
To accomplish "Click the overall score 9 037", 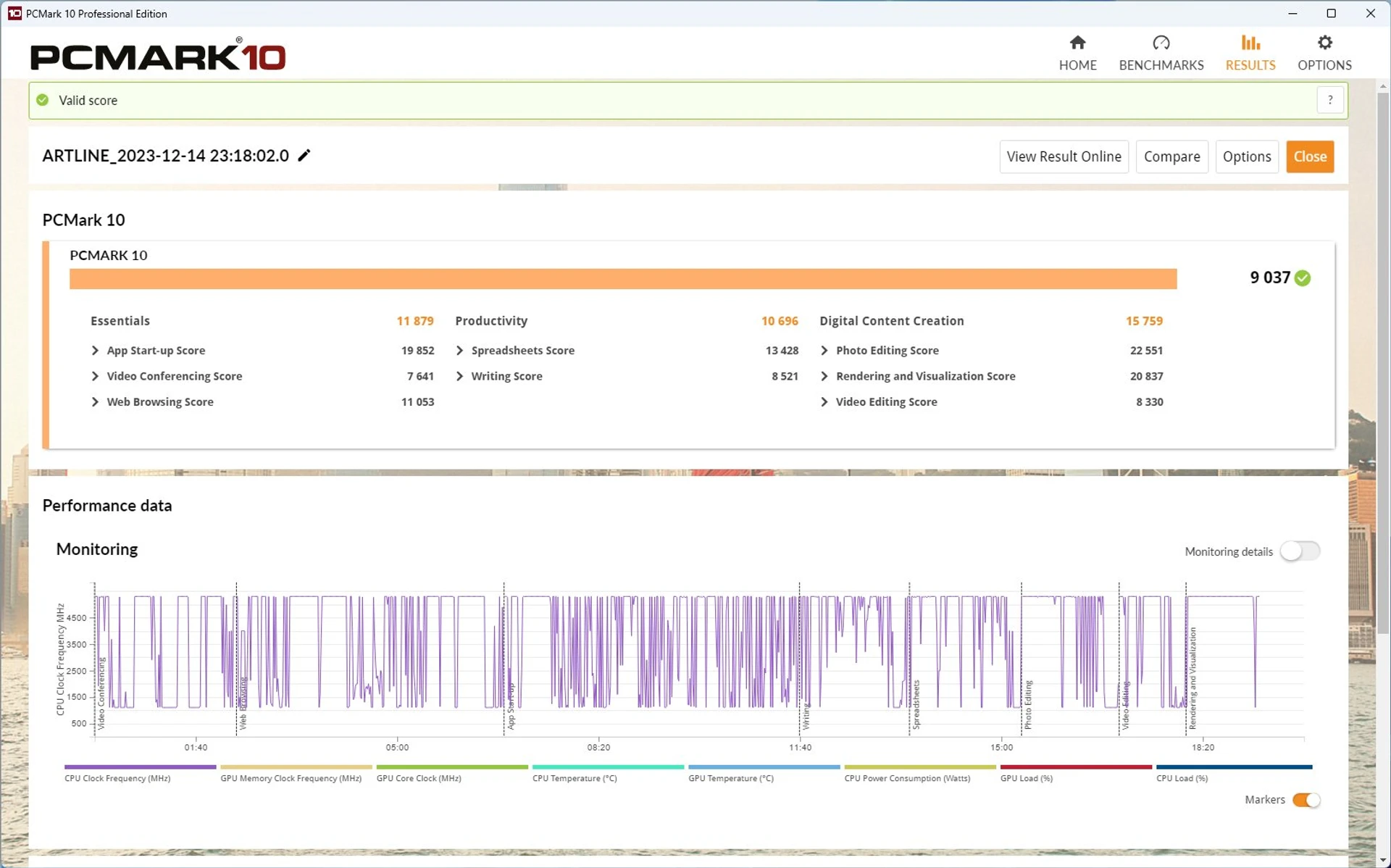I will (1269, 278).
